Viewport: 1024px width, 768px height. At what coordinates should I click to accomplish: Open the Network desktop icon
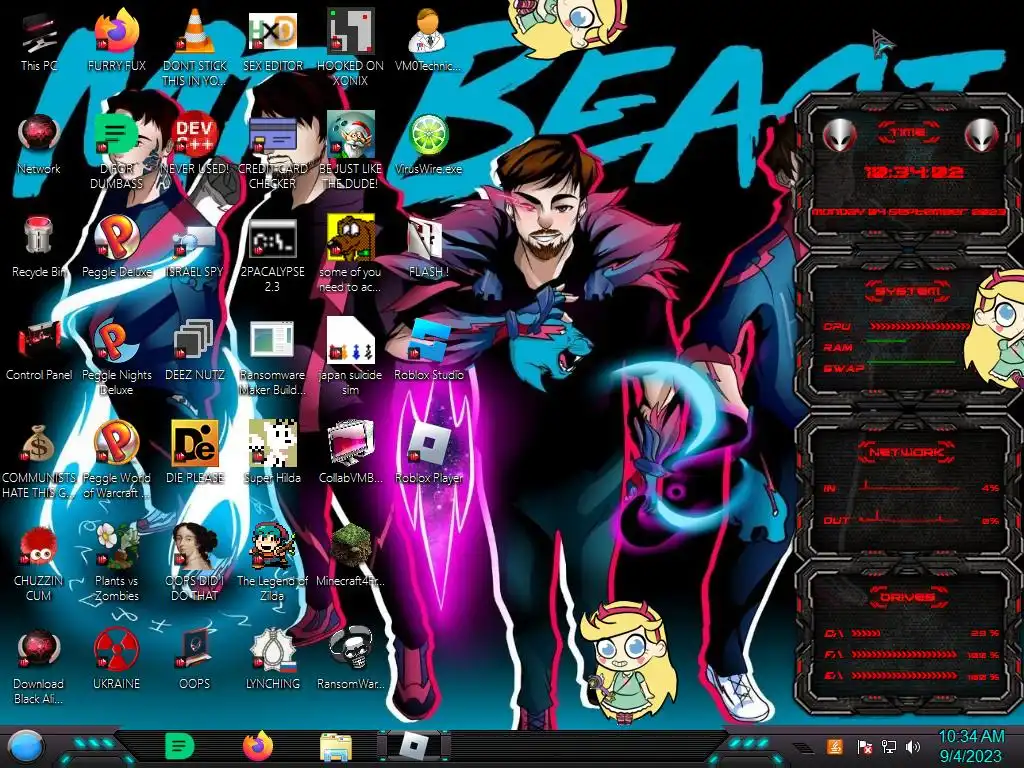[x=39, y=145]
